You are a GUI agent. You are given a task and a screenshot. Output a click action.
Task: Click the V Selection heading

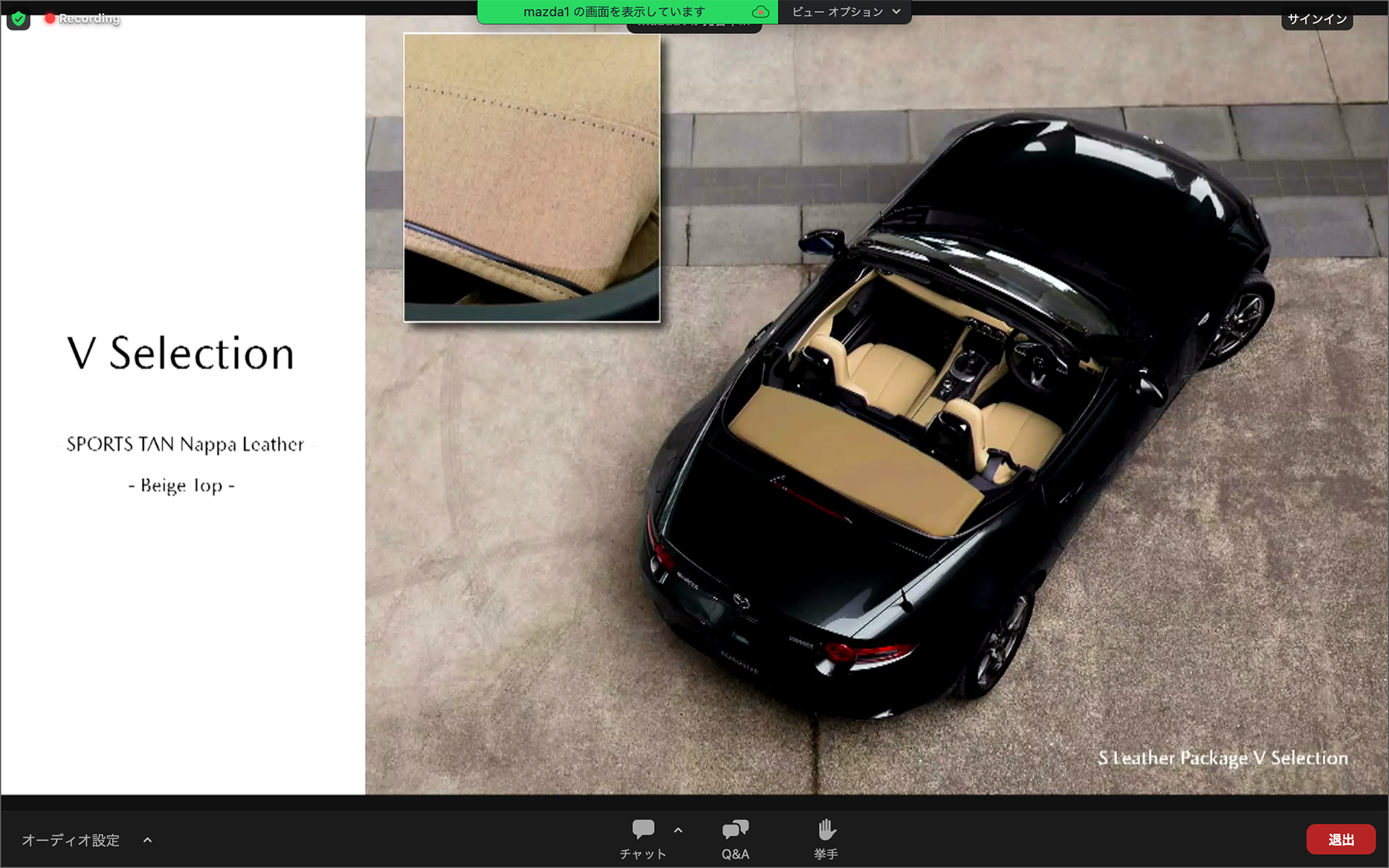click(181, 354)
